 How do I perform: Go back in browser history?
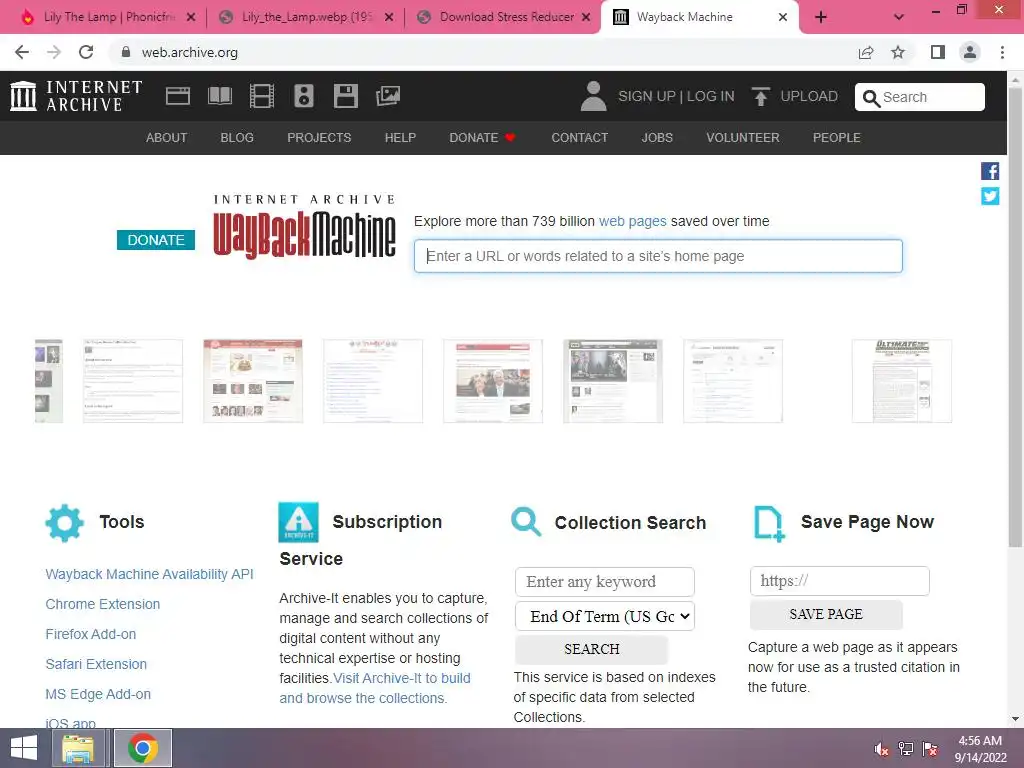point(22,52)
